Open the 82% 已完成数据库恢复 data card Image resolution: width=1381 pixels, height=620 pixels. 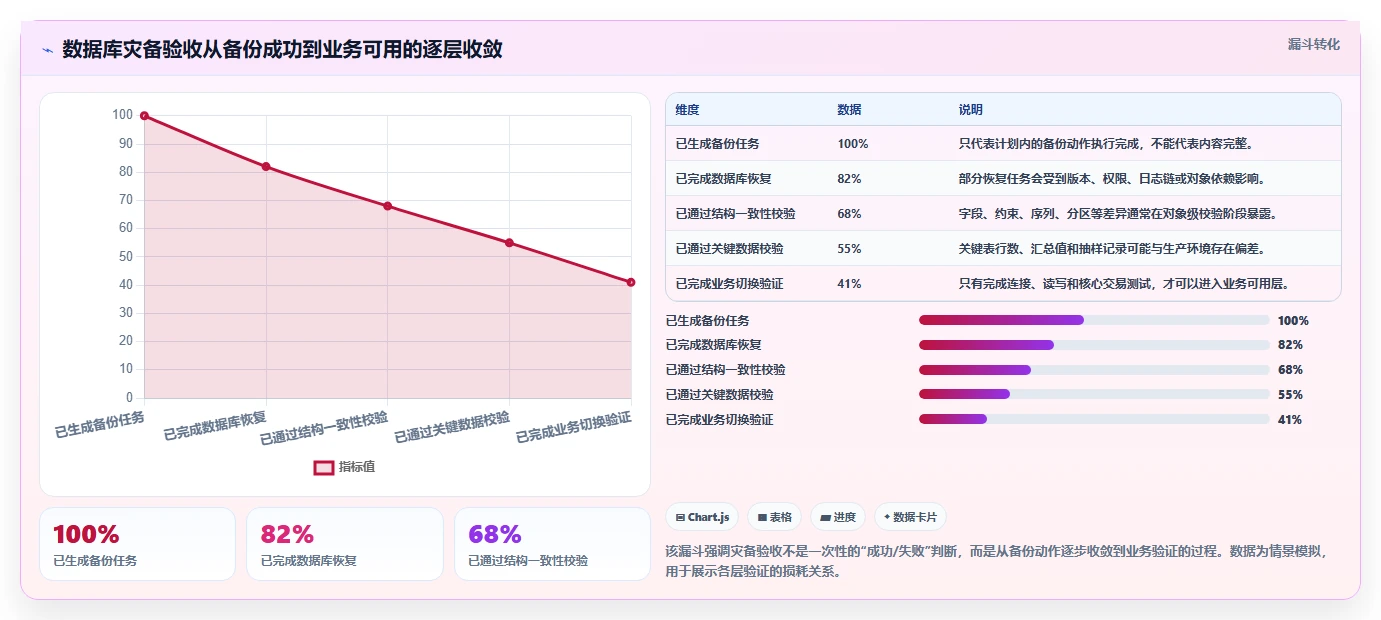tap(345, 544)
